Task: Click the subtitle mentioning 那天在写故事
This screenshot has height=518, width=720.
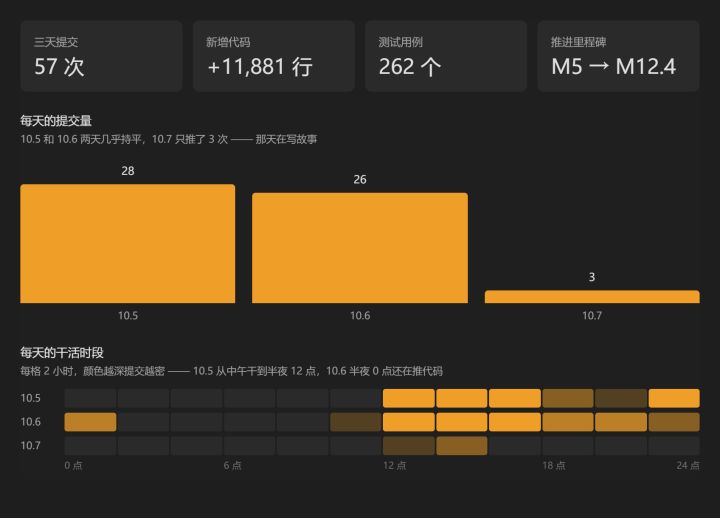Action: tap(169, 139)
